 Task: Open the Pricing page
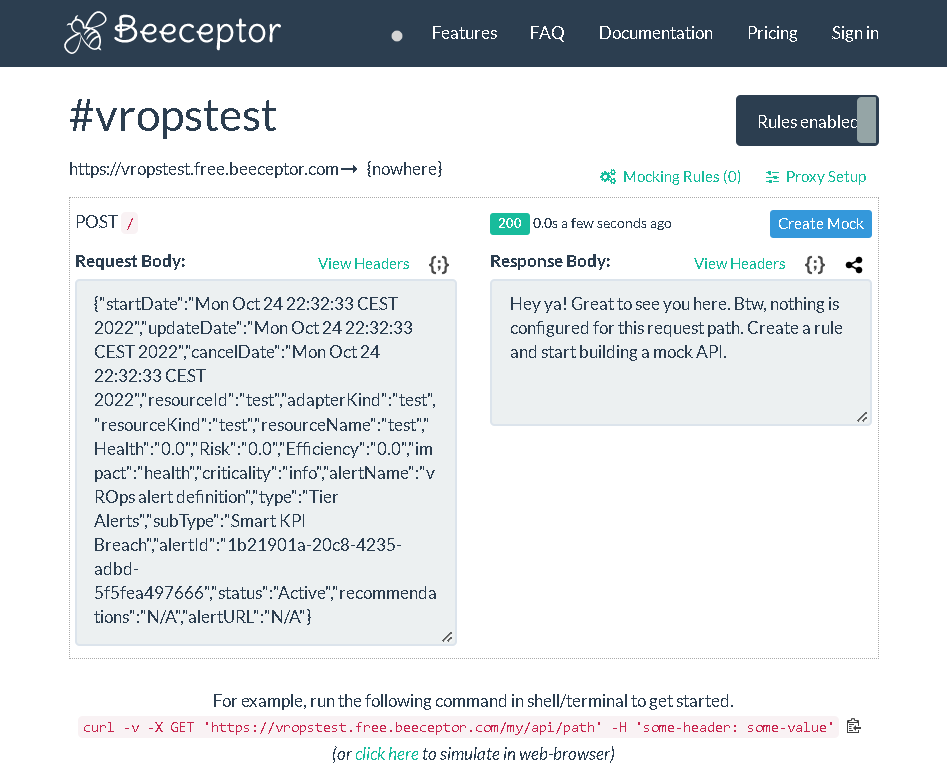point(772,33)
